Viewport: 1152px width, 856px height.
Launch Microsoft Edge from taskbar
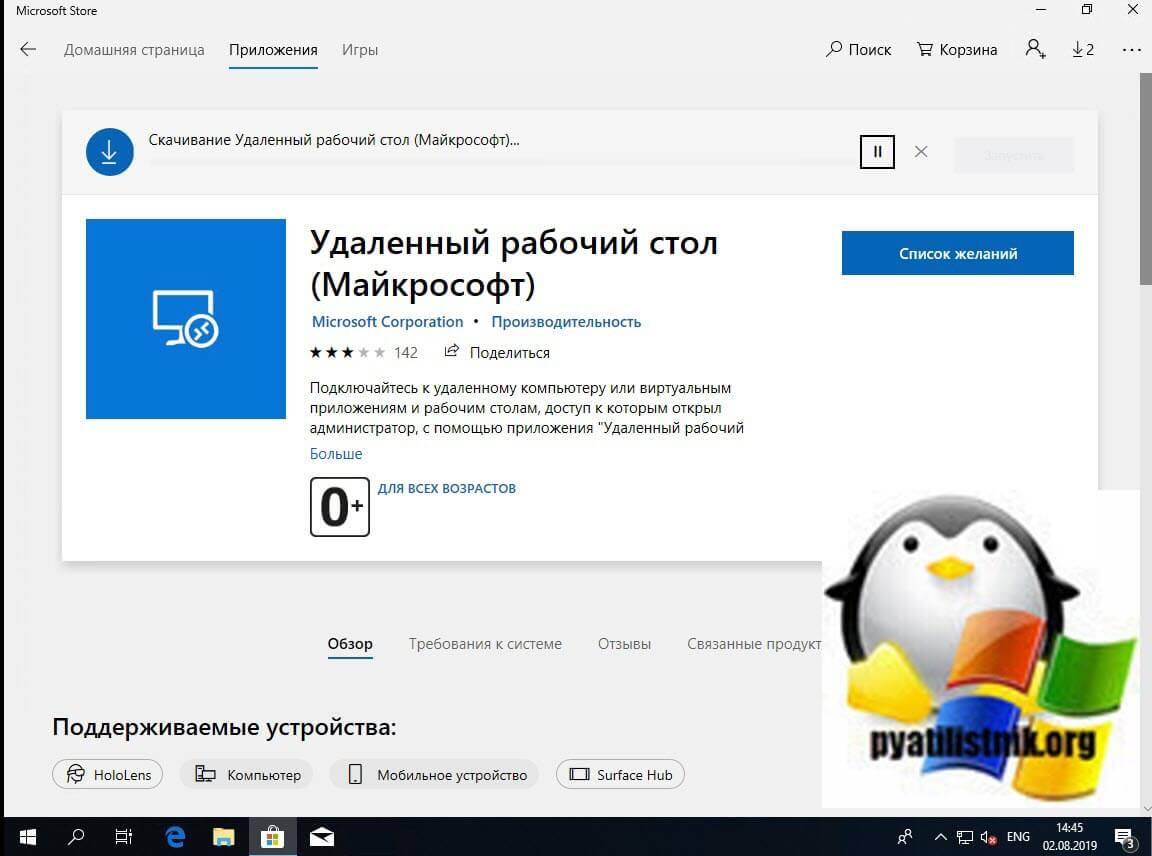pyautogui.click(x=175, y=837)
